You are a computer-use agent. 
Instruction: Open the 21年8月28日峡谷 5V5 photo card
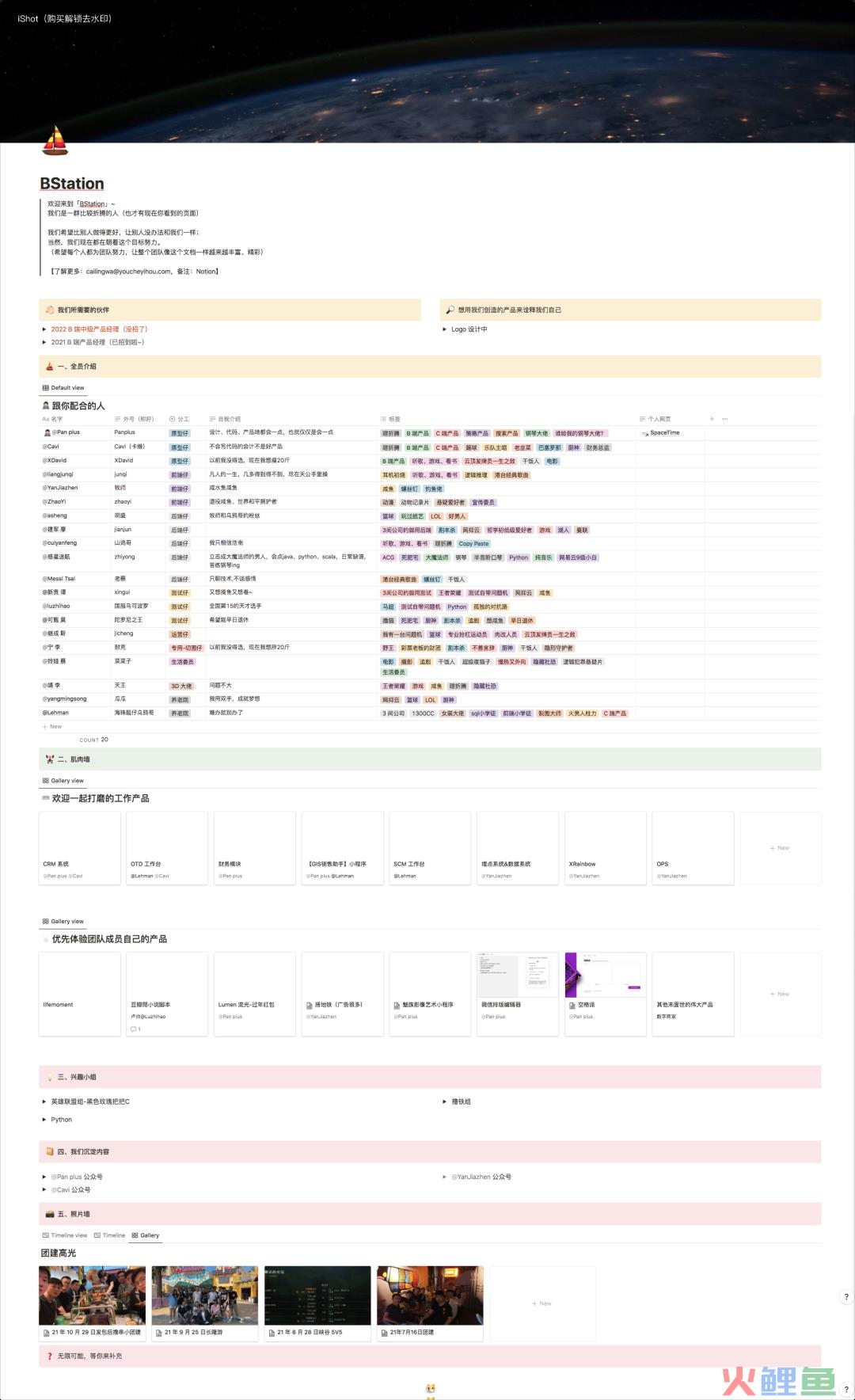coord(317,1303)
